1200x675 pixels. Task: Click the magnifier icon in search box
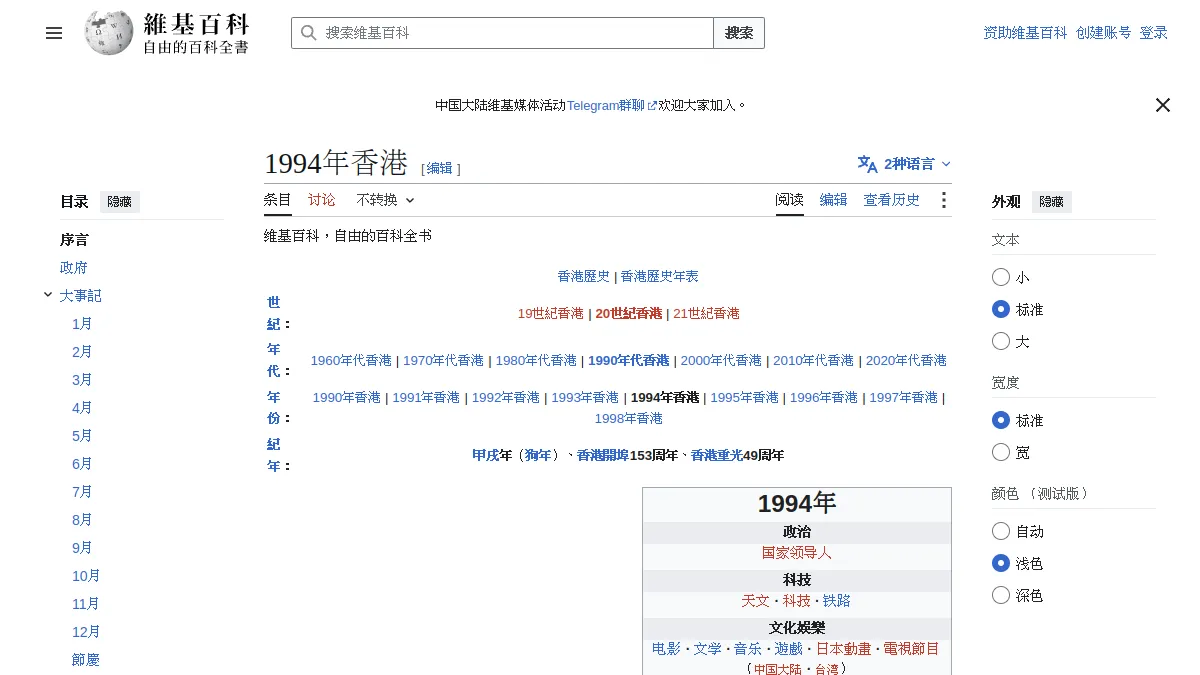(x=309, y=33)
